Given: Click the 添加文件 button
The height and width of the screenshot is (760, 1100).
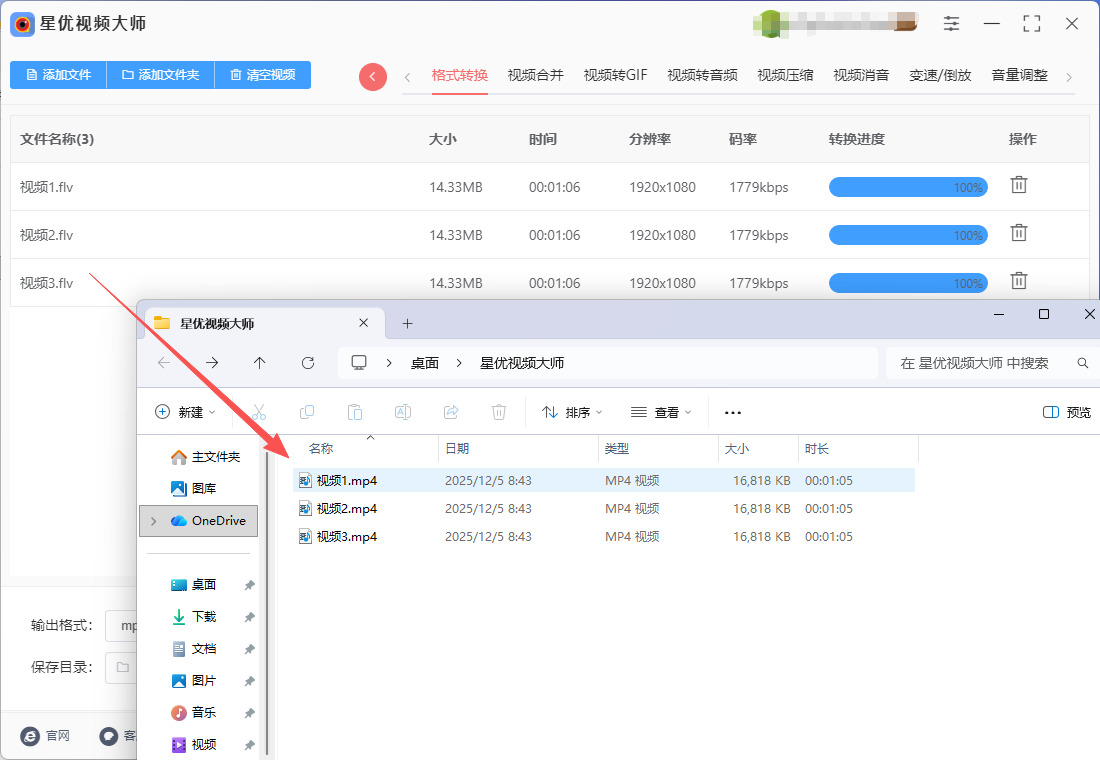Looking at the screenshot, I should [x=58, y=75].
